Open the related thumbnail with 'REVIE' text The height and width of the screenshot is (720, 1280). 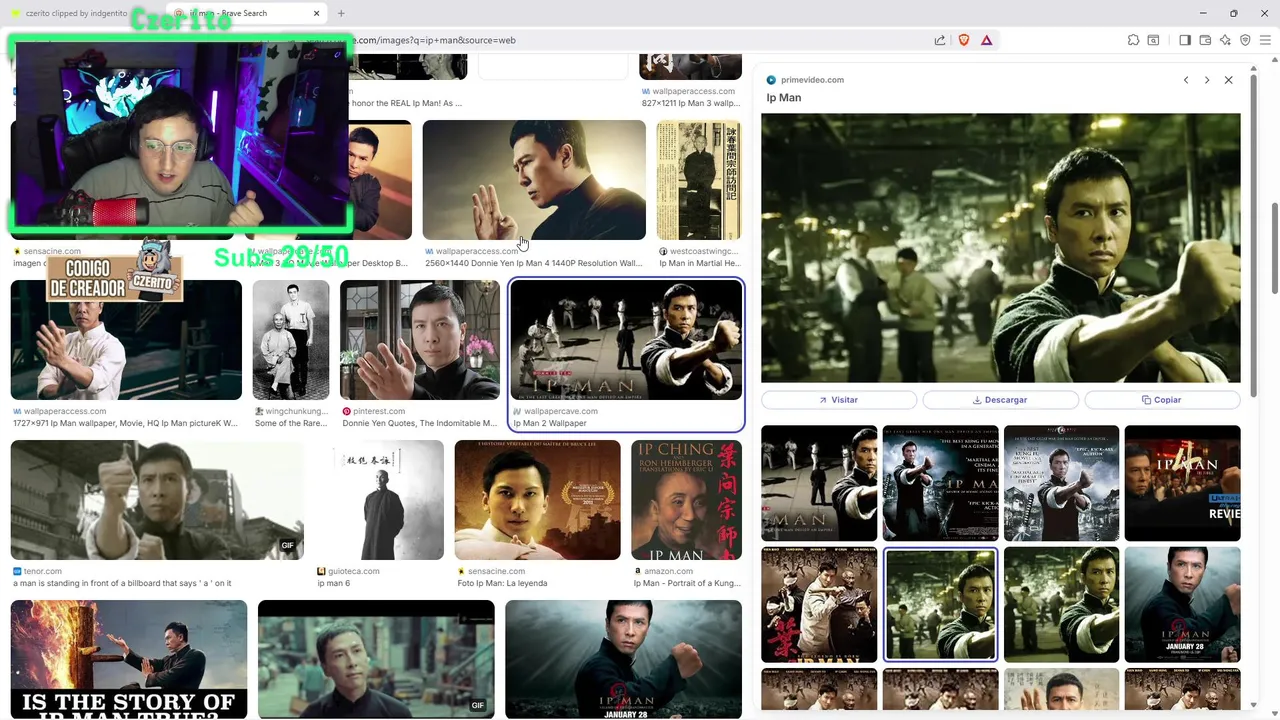point(1182,483)
